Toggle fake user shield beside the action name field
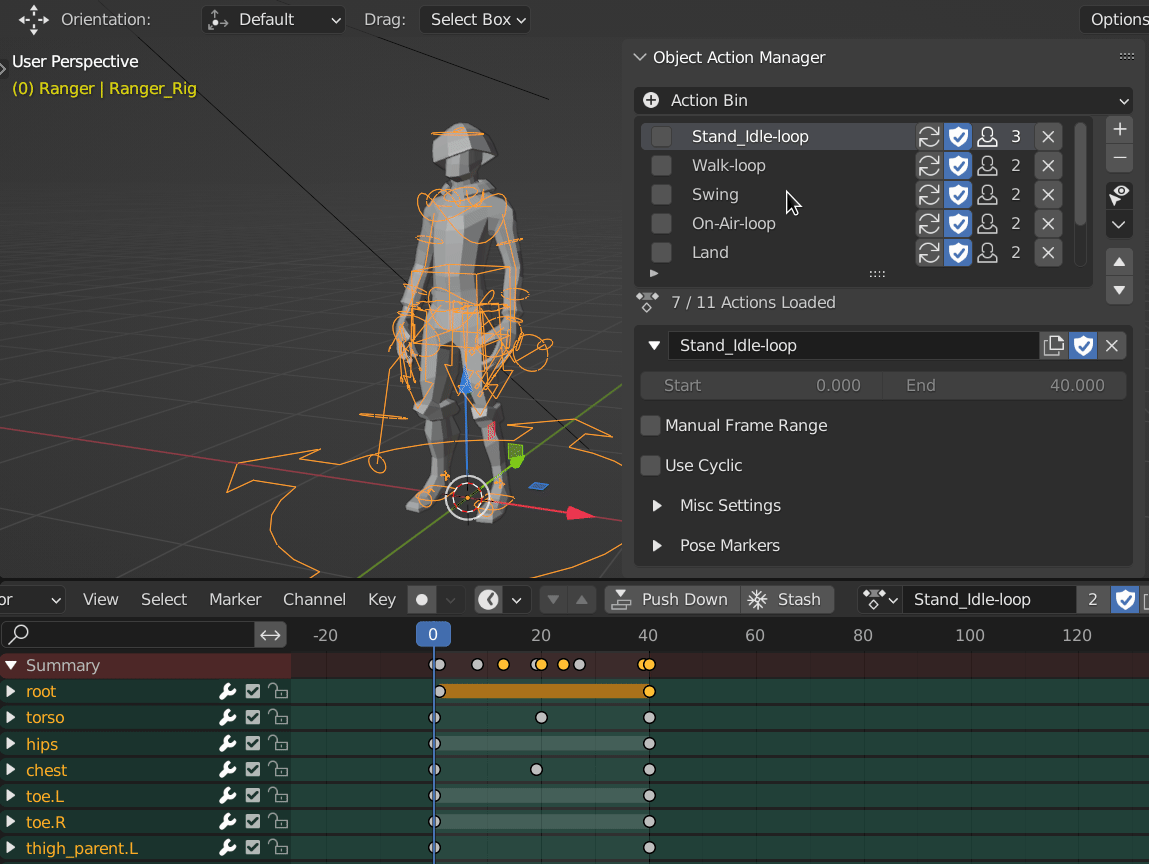 [1083, 345]
